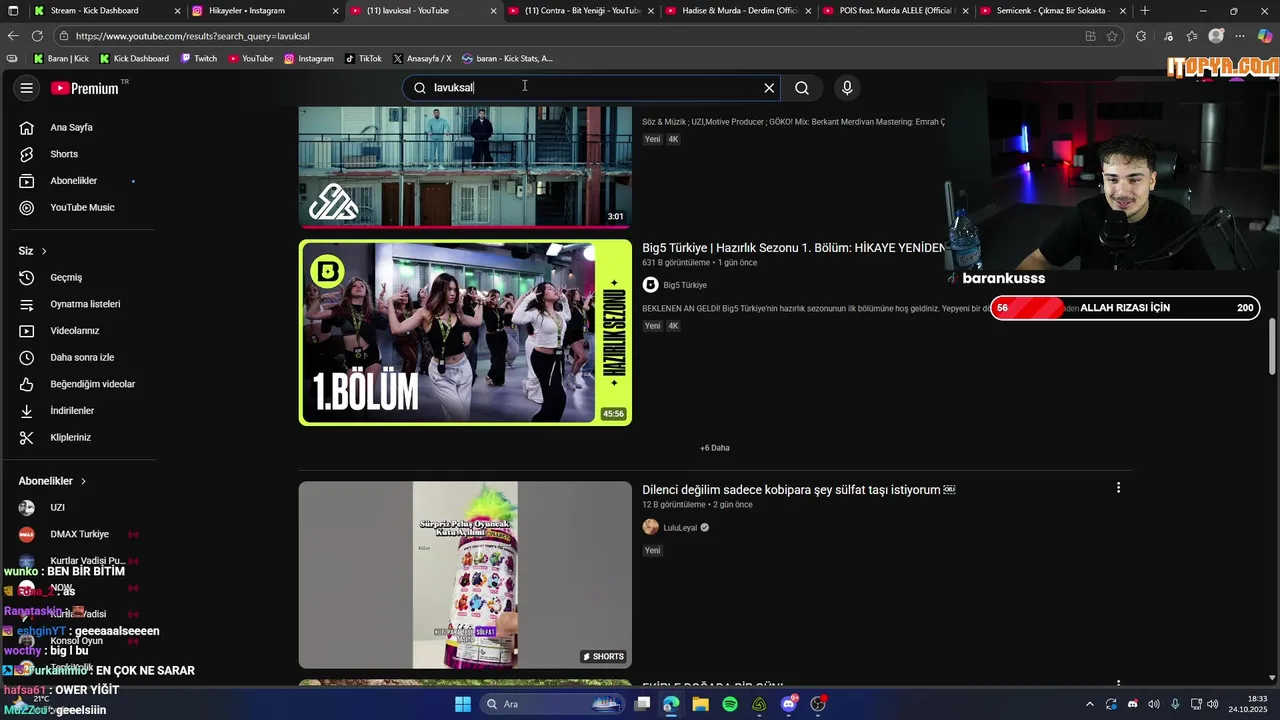Open Dilenci değilim sadece kobipara video title
1280x720 pixels.
(x=798, y=490)
